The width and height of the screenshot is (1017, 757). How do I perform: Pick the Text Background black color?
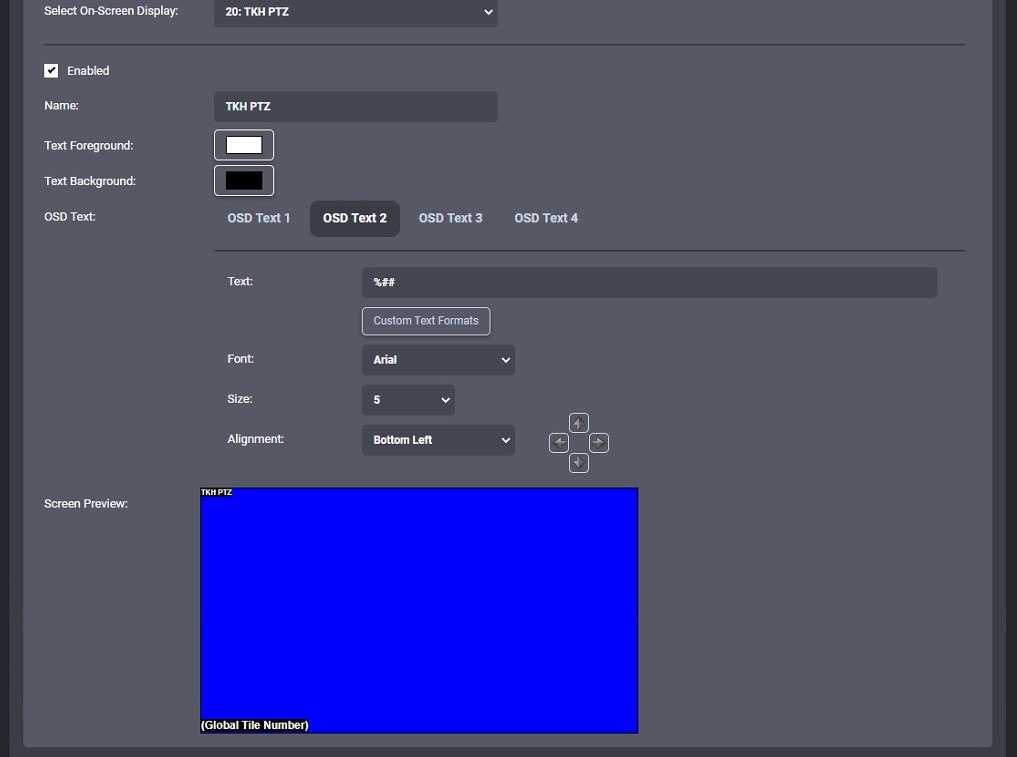pos(244,181)
